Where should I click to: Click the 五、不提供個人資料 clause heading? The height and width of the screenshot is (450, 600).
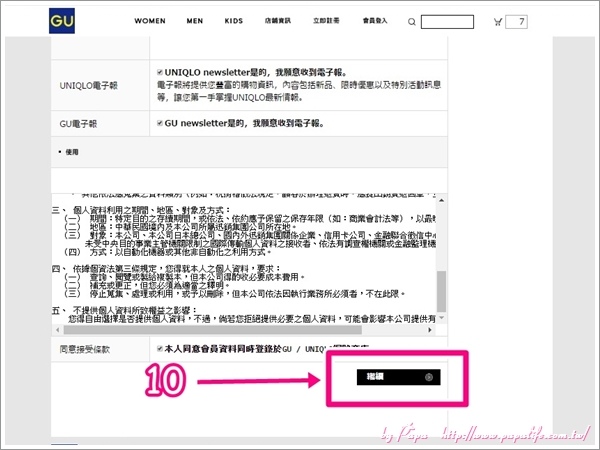(x=124, y=310)
